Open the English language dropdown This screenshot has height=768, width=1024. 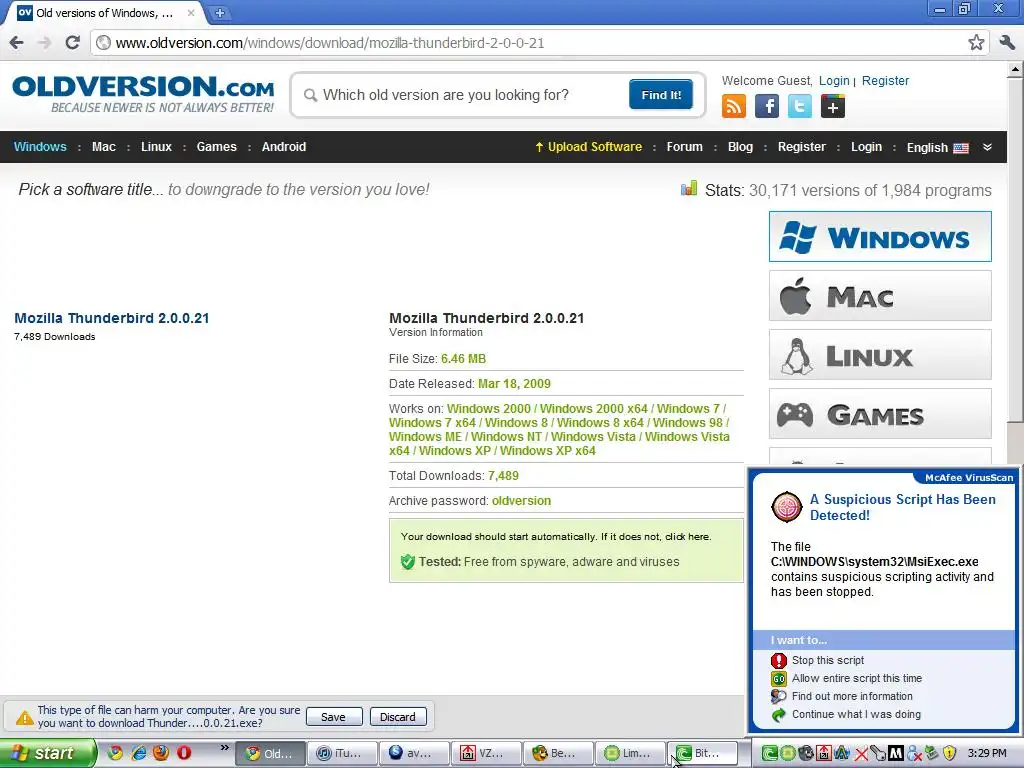[937, 148]
